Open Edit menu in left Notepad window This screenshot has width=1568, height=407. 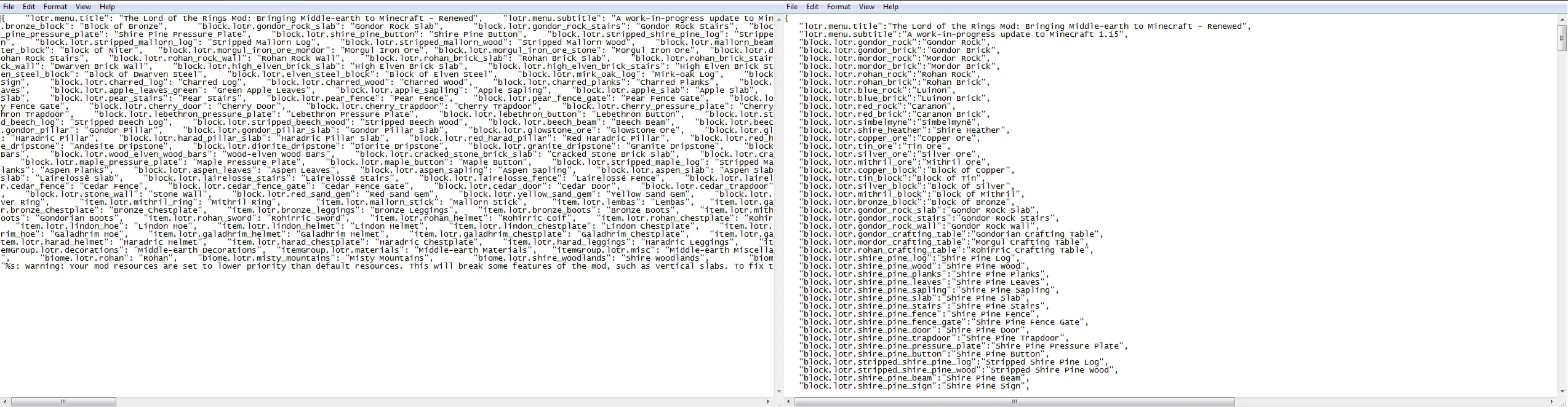pyautogui.click(x=29, y=7)
